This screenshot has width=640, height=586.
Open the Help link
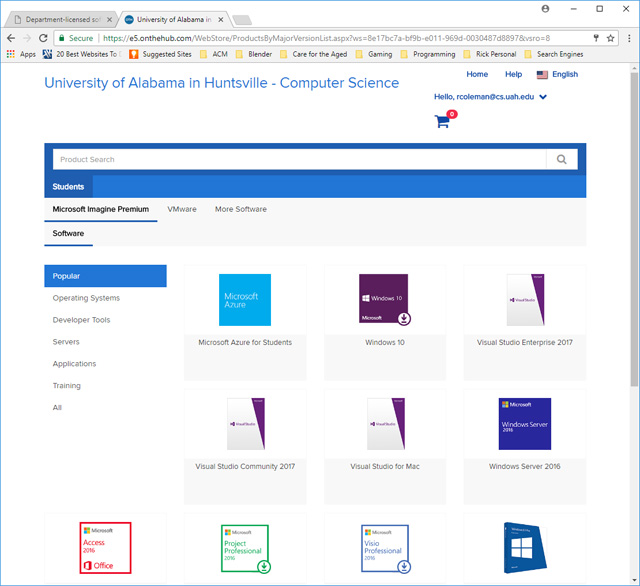pyautogui.click(x=513, y=74)
